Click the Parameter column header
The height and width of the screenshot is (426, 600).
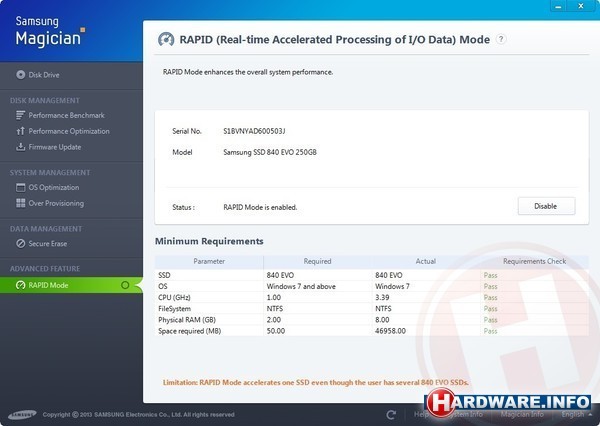(209, 261)
